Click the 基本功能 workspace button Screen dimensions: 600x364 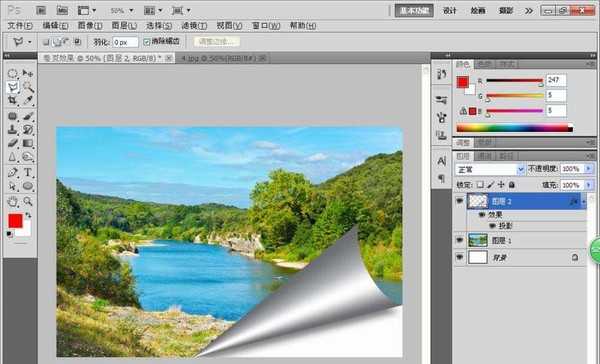pos(414,11)
